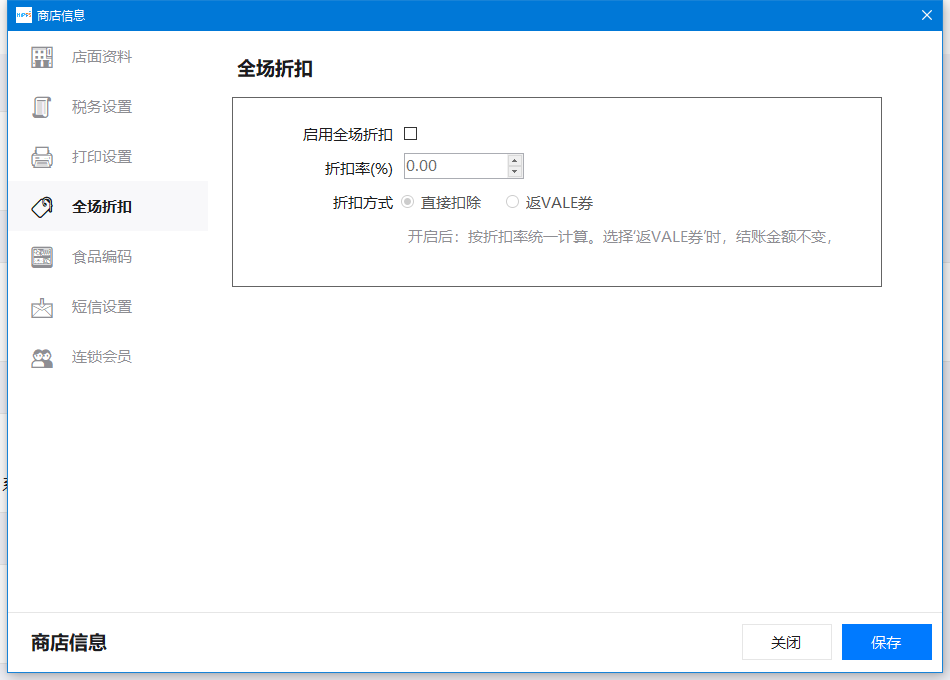Click the 店面资料 building icon
This screenshot has height=680, width=950.
42,57
